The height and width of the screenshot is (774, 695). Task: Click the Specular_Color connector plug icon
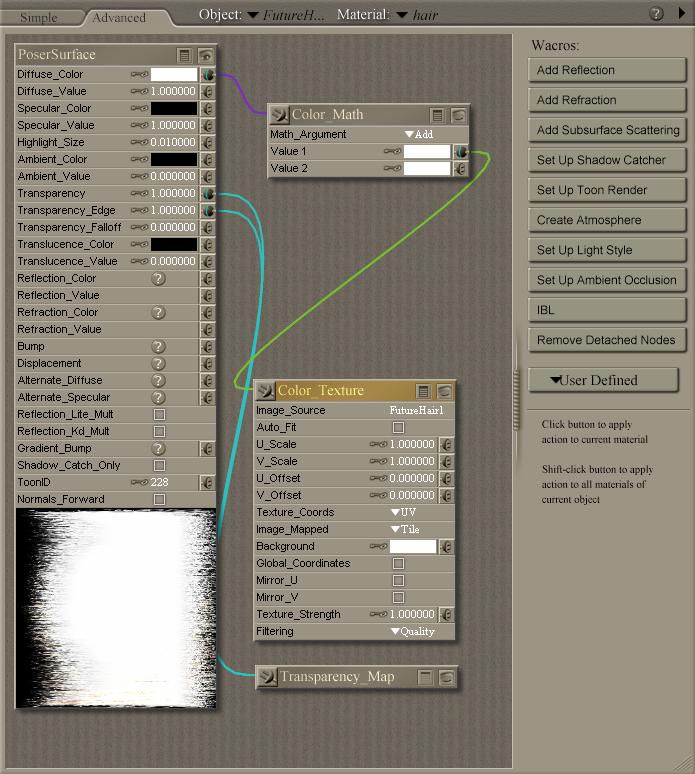[208, 109]
